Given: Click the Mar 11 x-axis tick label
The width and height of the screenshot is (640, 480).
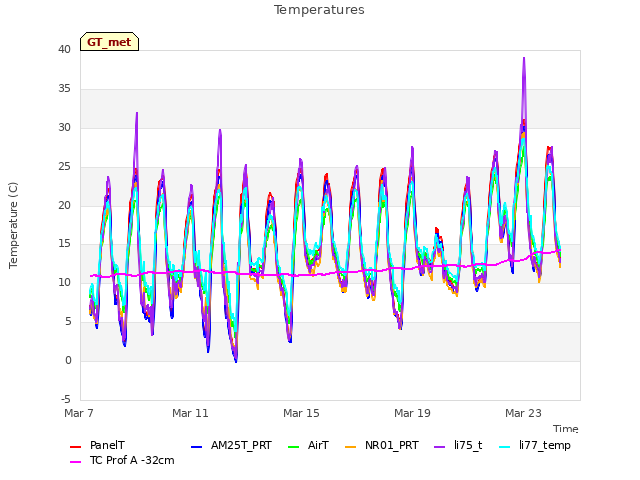Looking at the screenshot, I should tap(190, 413).
